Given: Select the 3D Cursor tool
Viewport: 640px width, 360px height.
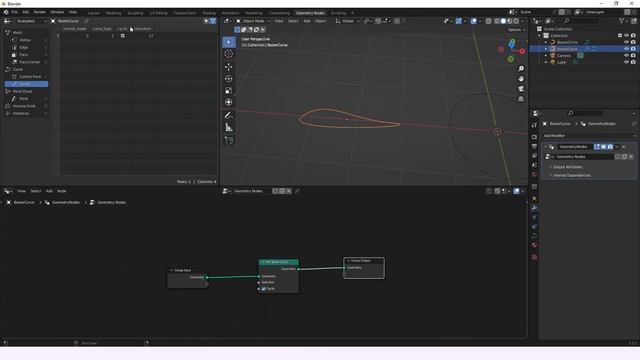Looking at the screenshot, I should 229,54.
